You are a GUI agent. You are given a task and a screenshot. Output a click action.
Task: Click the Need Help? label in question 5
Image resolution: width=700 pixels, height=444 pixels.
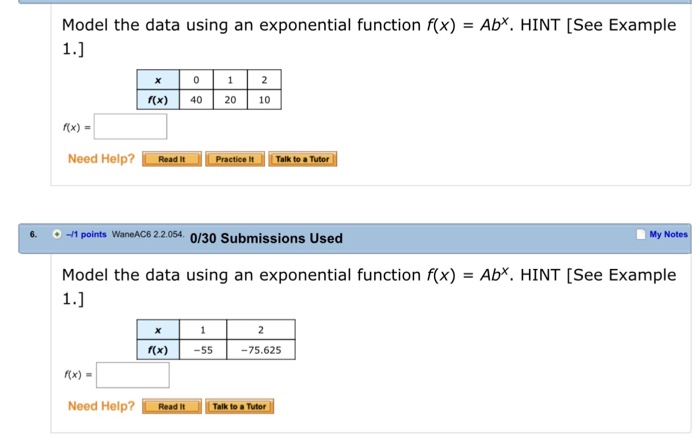coord(101,159)
